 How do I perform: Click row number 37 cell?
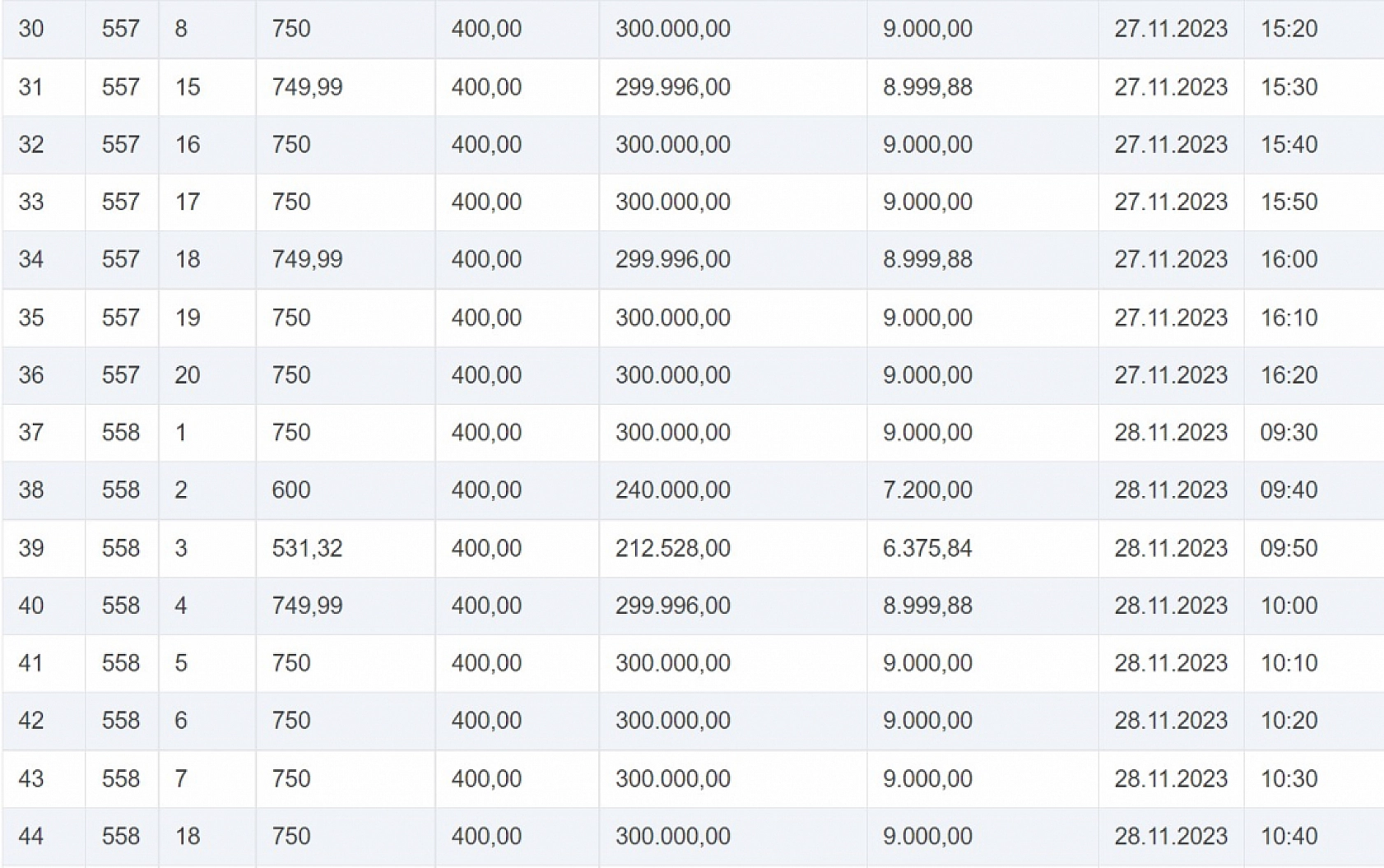click(x=31, y=433)
